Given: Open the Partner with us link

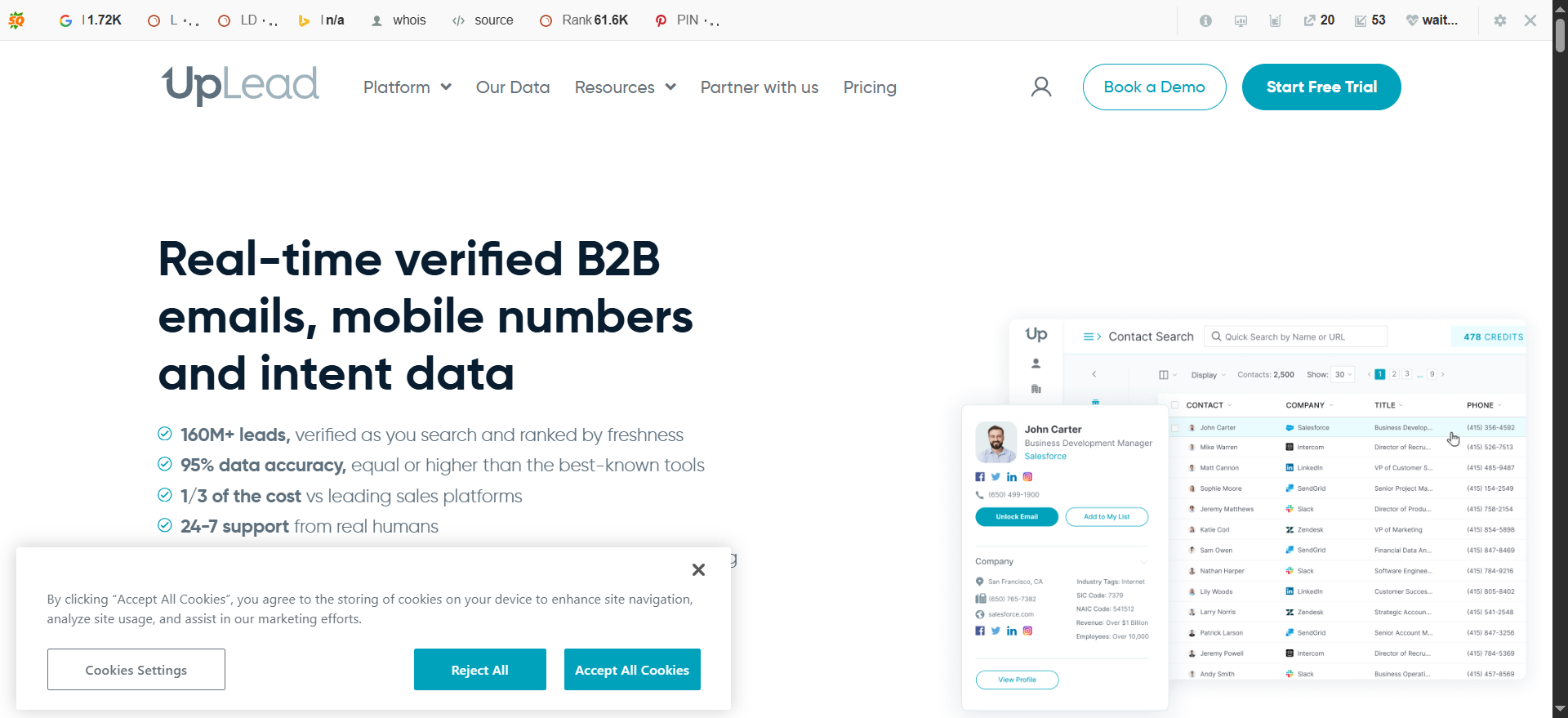Looking at the screenshot, I should pos(759,87).
